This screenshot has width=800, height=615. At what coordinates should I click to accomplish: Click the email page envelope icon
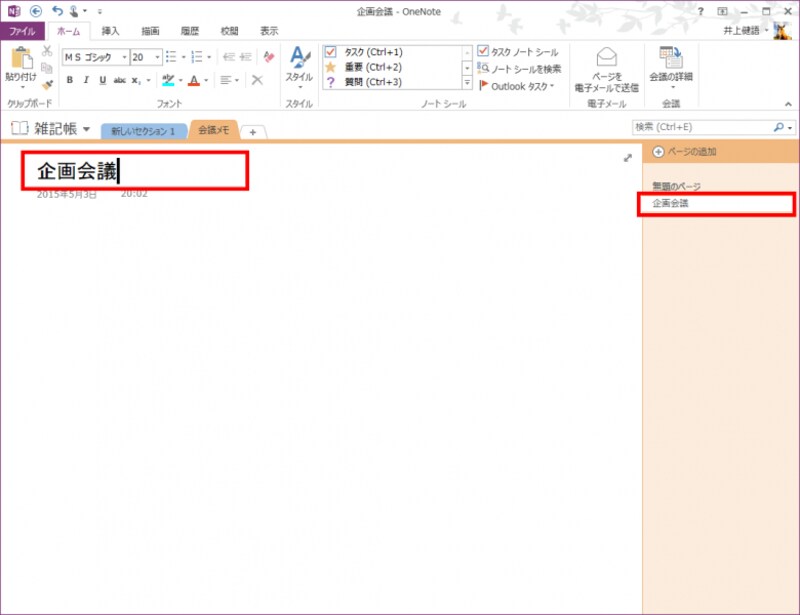tap(606, 58)
